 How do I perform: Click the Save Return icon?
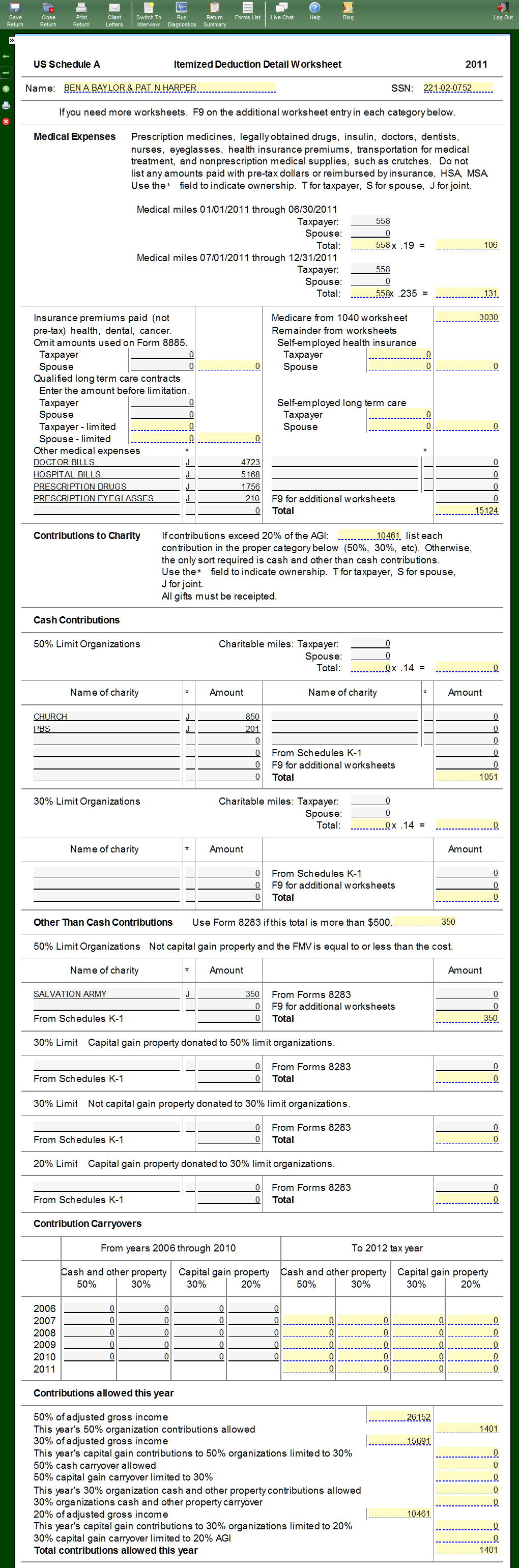click(15, 13)
